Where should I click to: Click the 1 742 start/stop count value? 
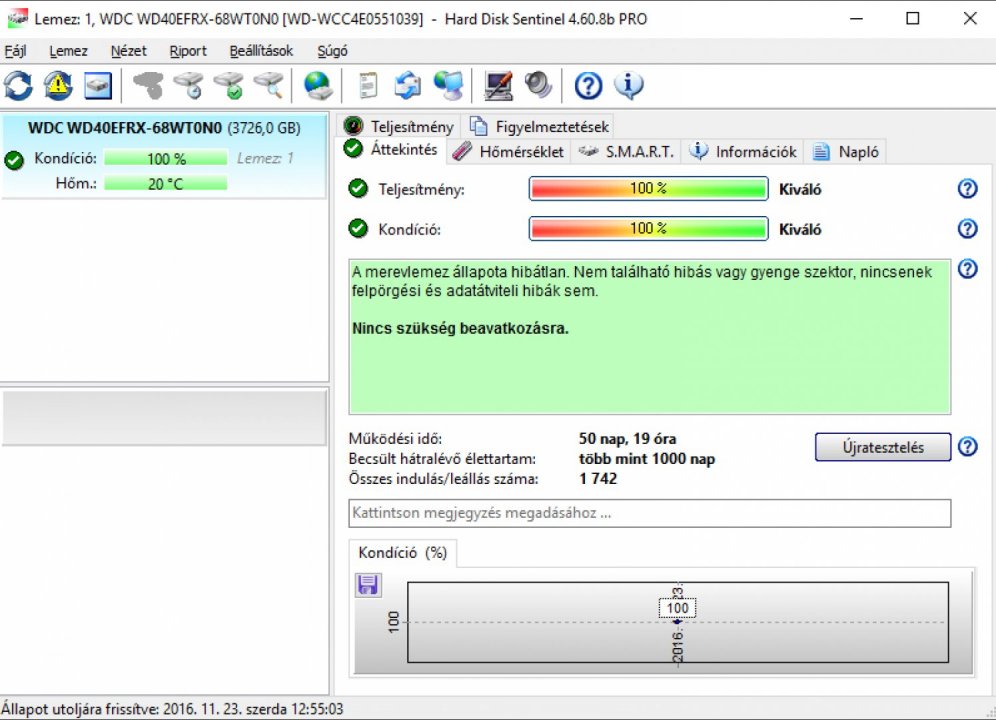coord(598,479)
